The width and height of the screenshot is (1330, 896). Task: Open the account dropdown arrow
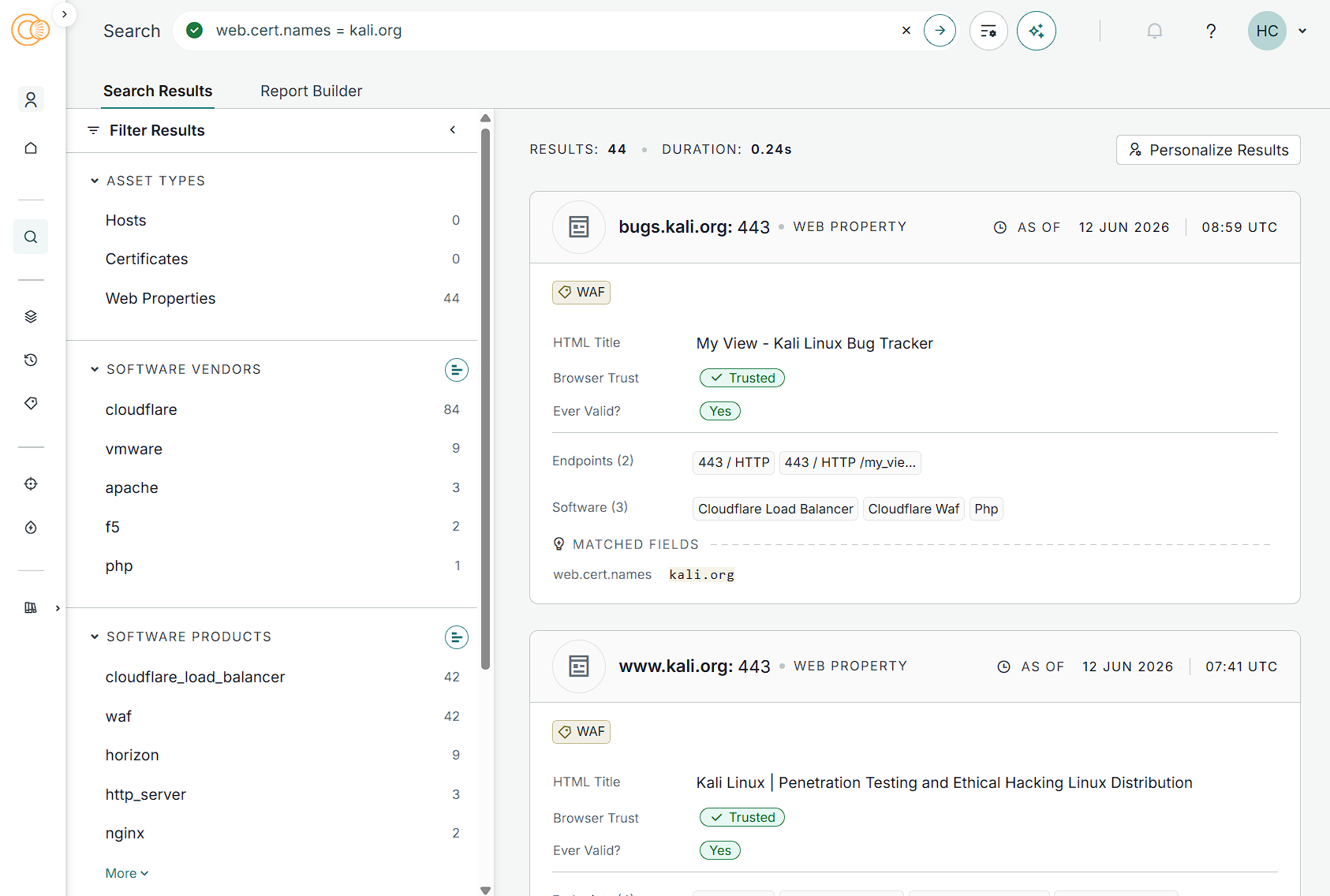tap(1302, 31)
